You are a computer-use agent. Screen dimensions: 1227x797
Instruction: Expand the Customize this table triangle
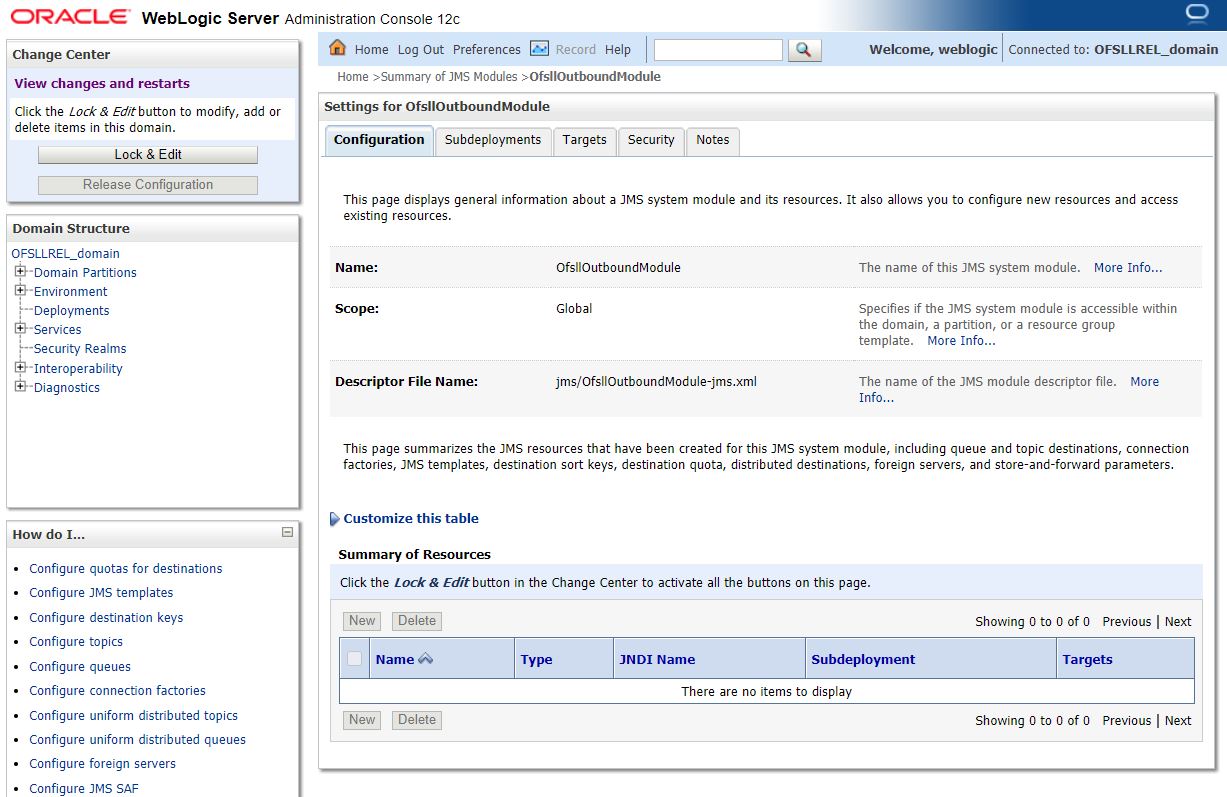(x=335, y=519)
